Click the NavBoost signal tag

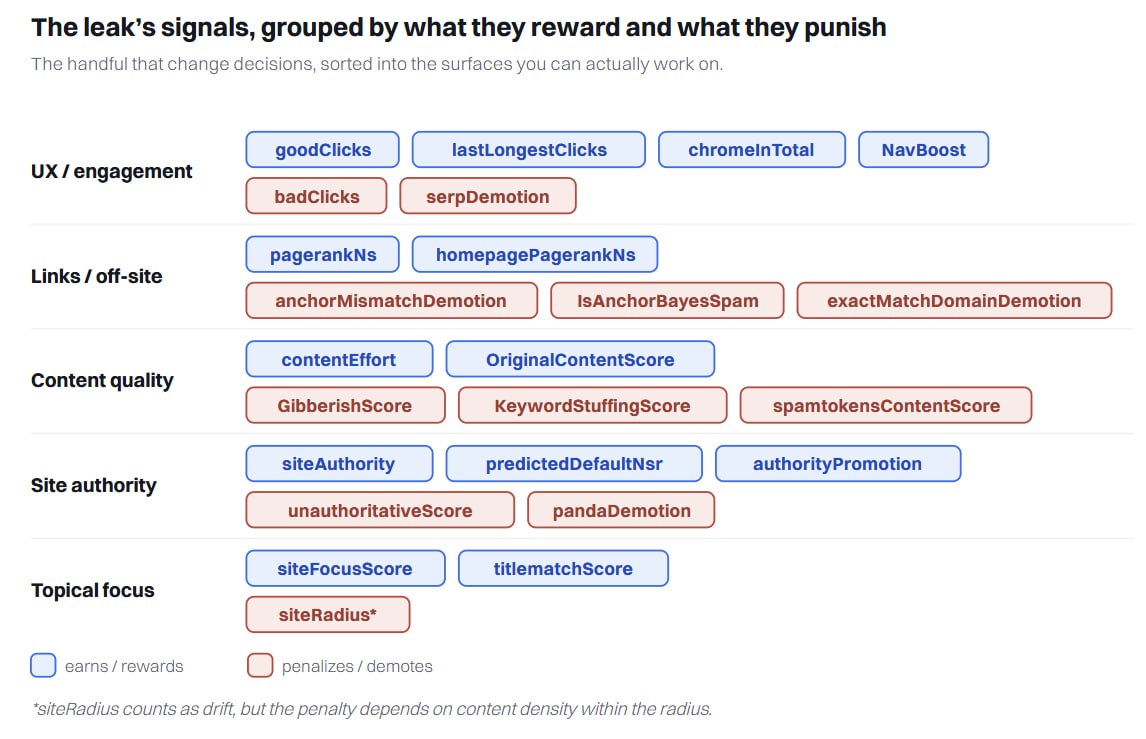[923, 150]
